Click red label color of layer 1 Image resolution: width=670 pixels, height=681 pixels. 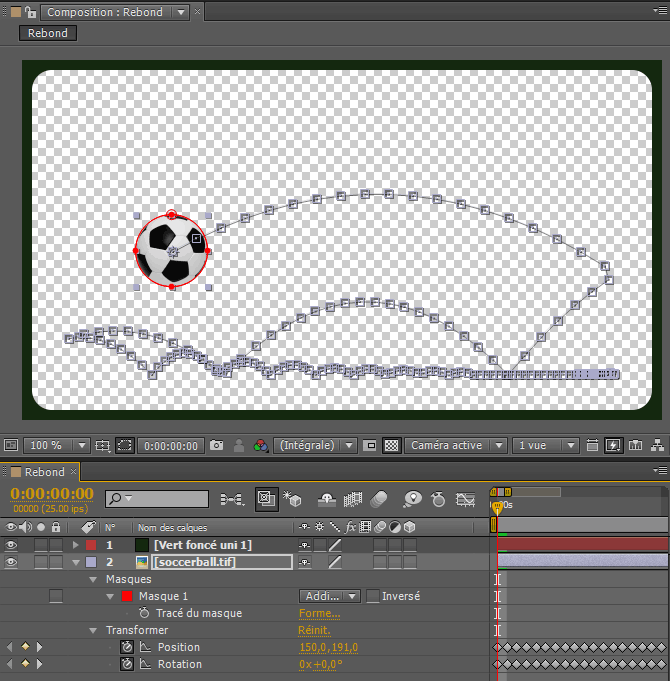pos(91,545)
